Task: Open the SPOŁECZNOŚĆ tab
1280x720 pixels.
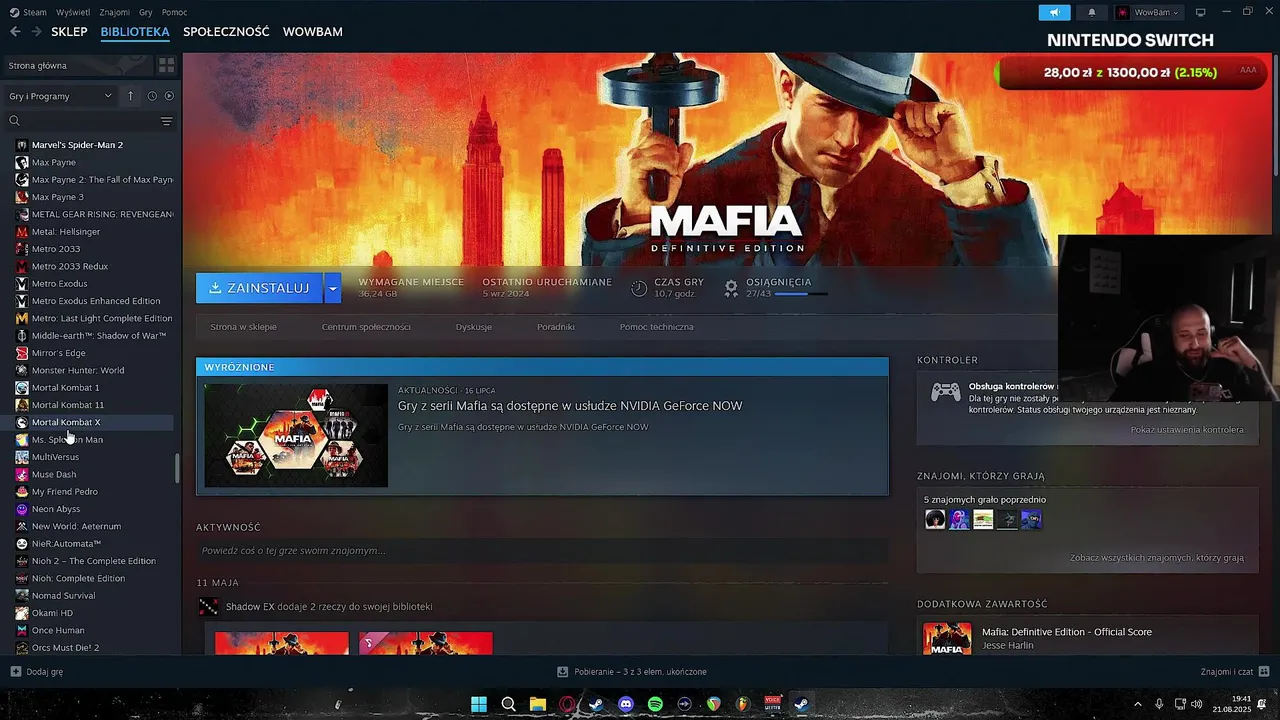Action: coord(226,32)
